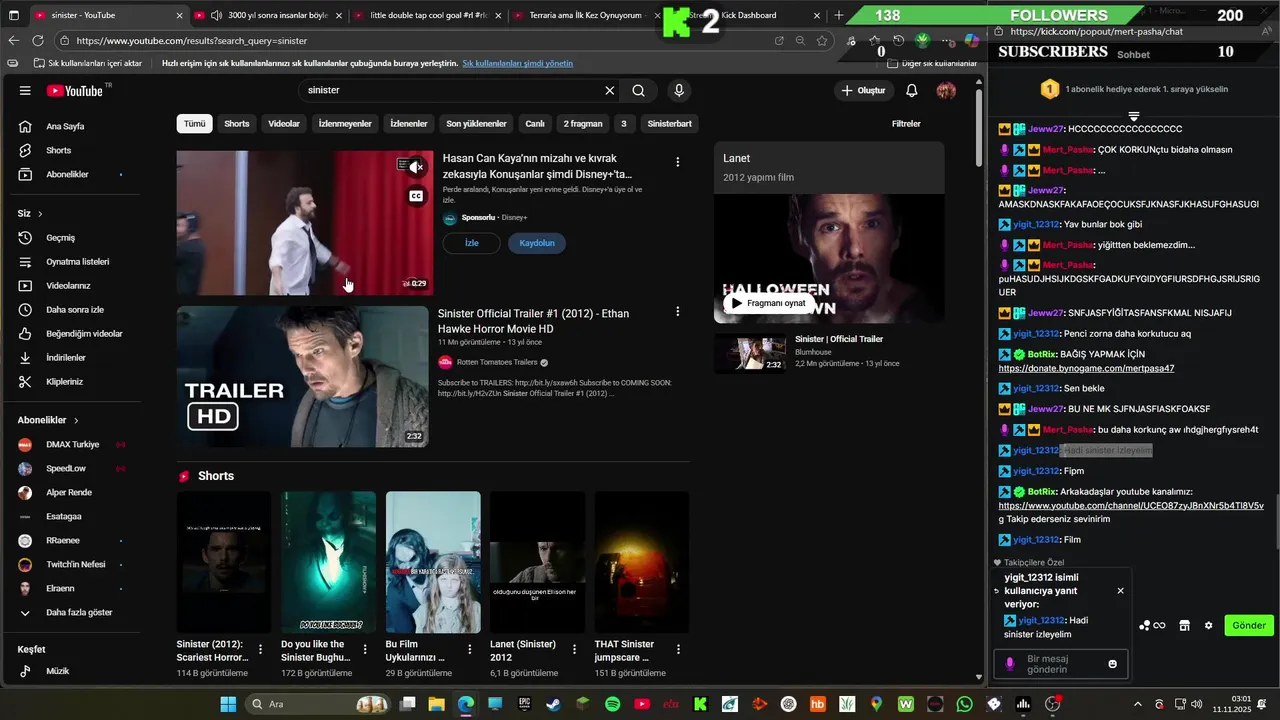1280x720 pixels.
Task: Open more options for Sinister Official Trailer #1
Action: 677,312
